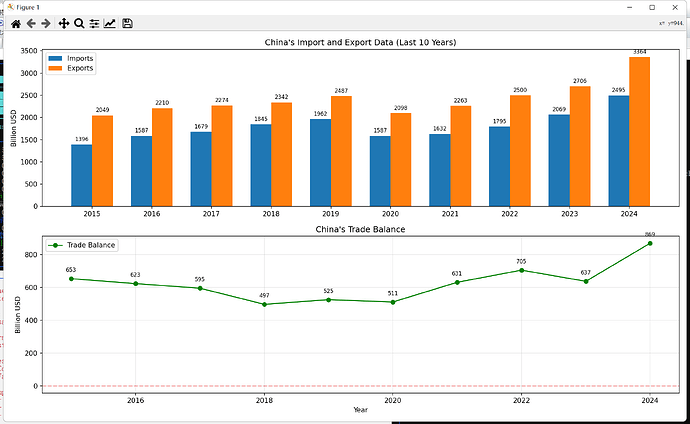This screenshot has width=690, height=424.
Task: Click the Figure 1 window icon in title bar
Action: click(x=11, y=7)
